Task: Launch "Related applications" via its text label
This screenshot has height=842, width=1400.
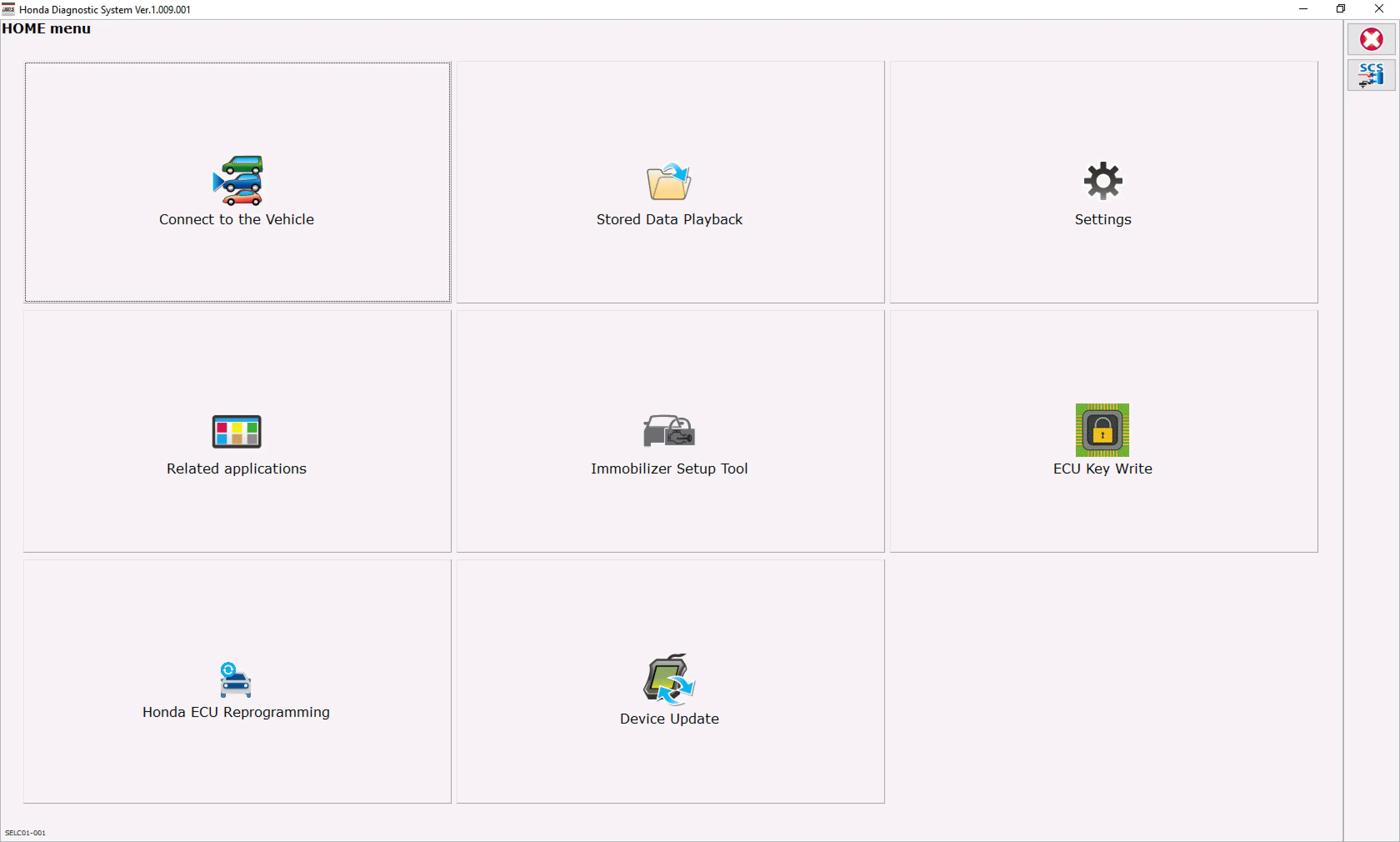Action: click(236, 469)
